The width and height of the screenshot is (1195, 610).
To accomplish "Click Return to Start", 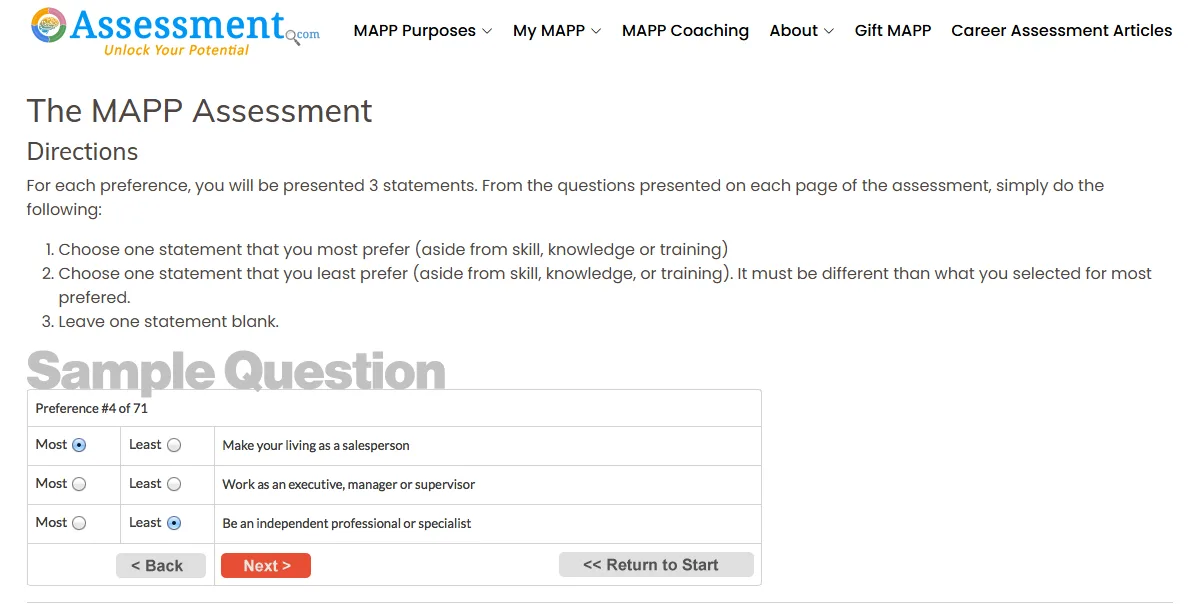I will 656,564.
